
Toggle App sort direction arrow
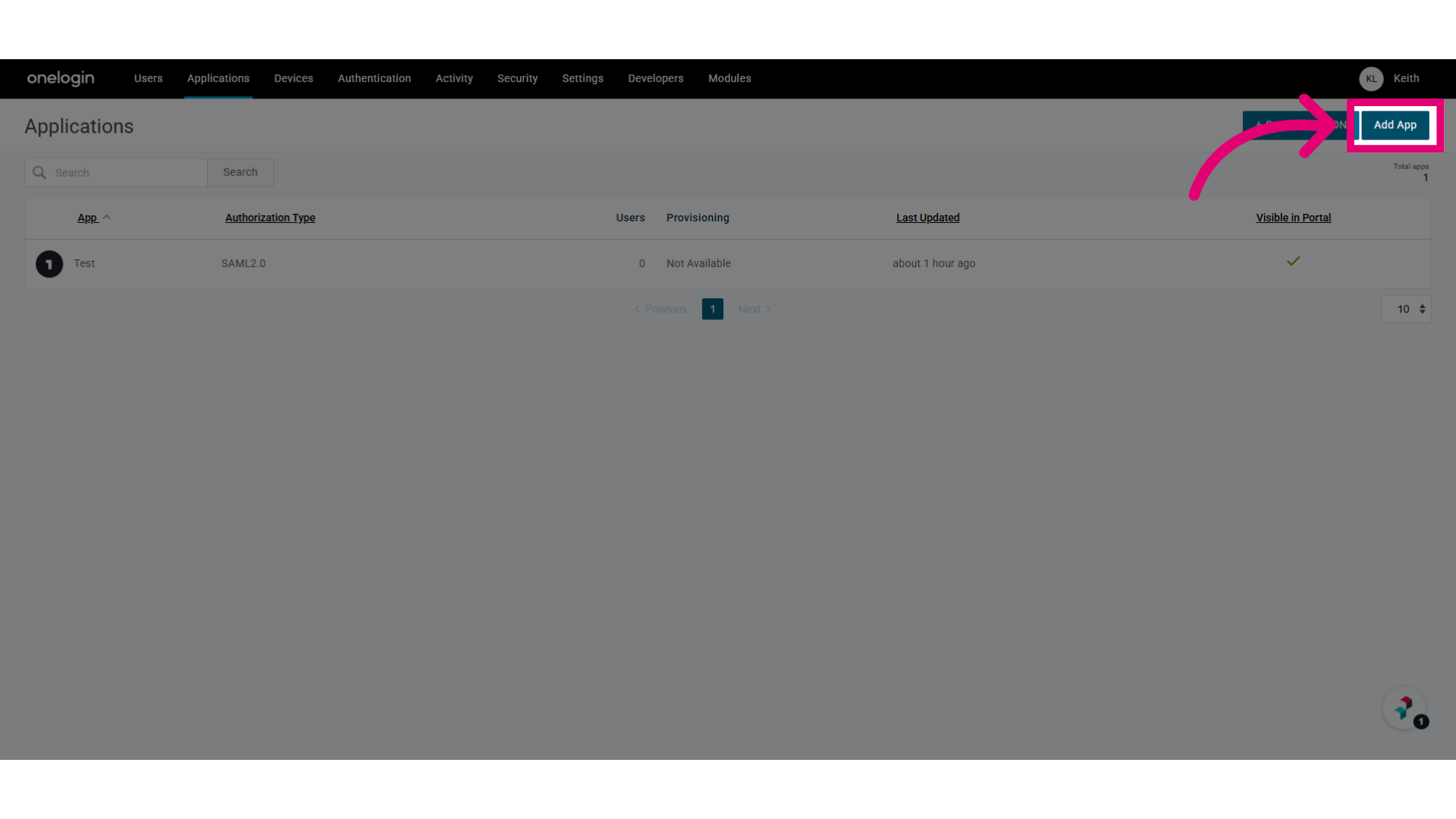[x=107, y=217]
